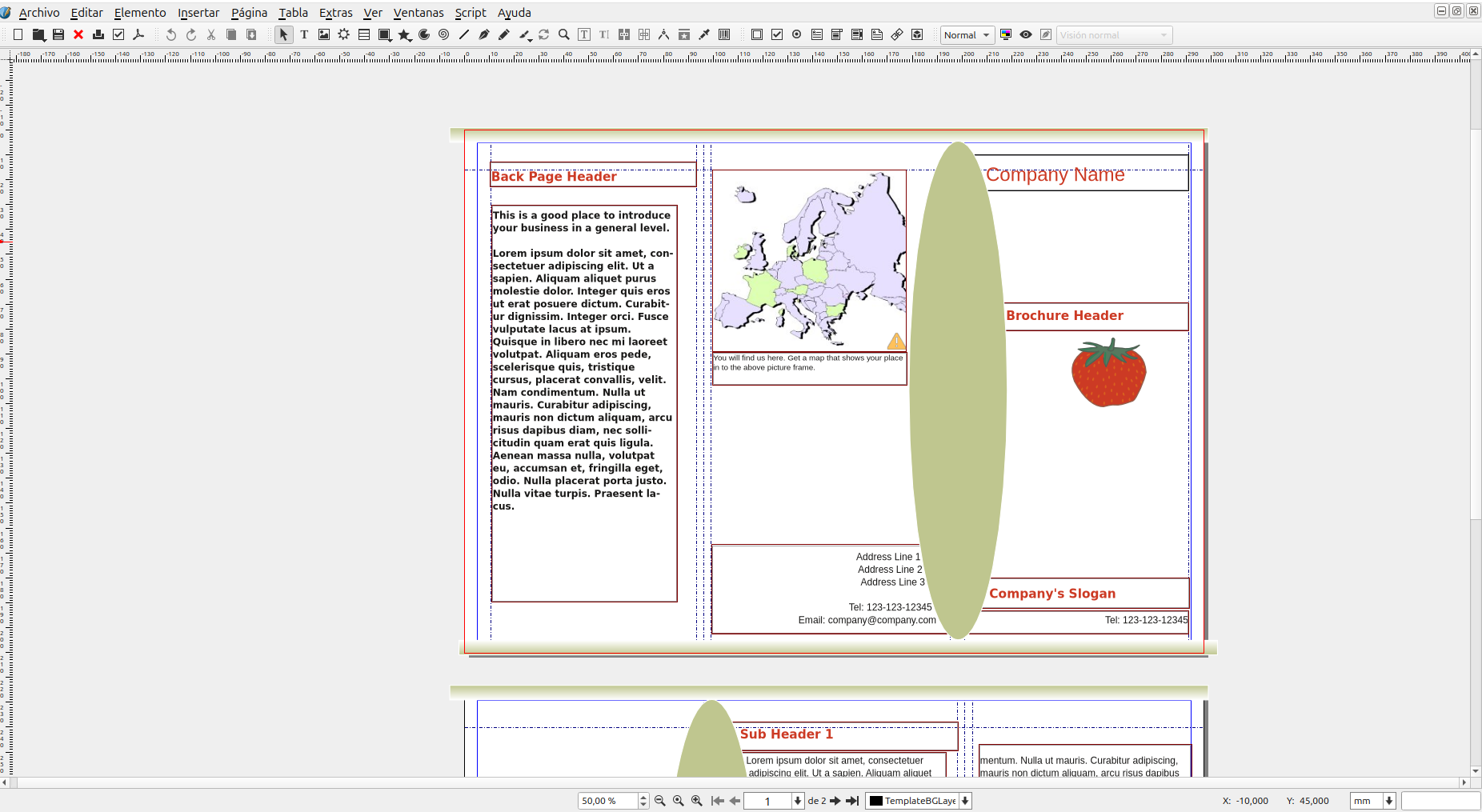Insert a PDF Check Box field
The height and width of the screenshot is (812, 1482).
777,34
